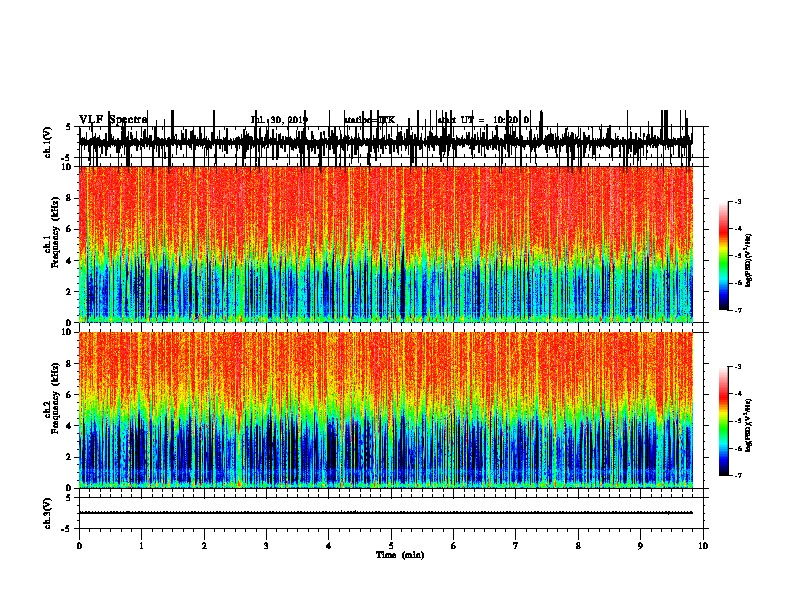Click the ch.2 colorbar 'log(PSD)' label
This screenshot has width=792, height=612.
(x=748, y=425)
